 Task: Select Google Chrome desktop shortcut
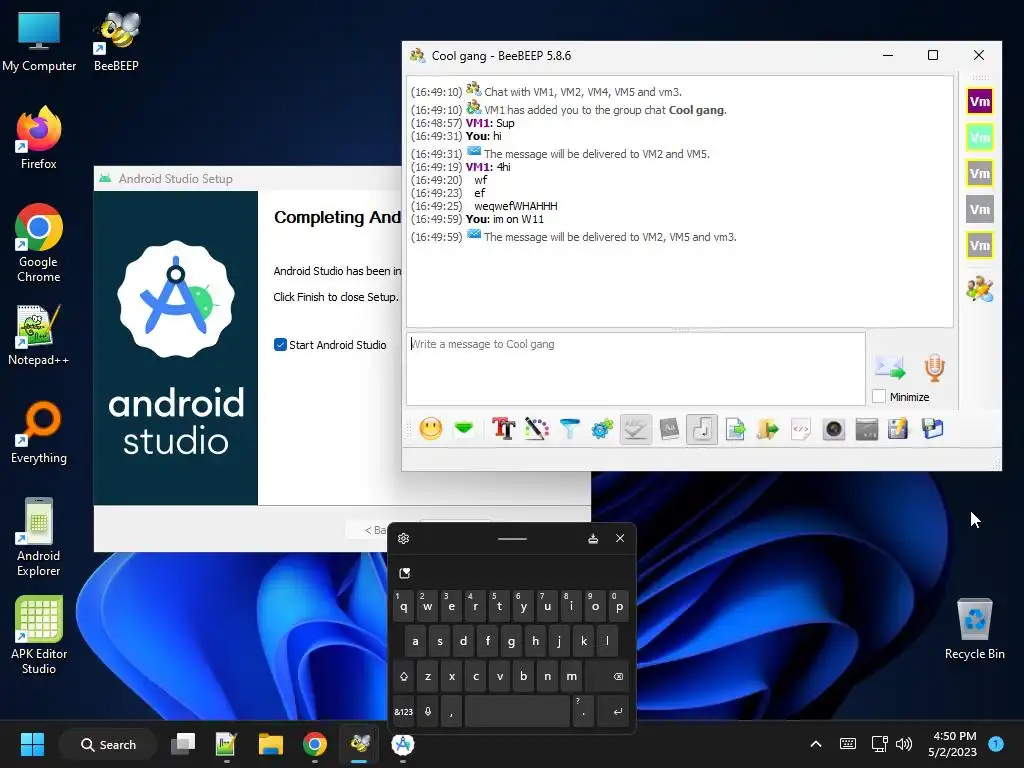[x=39, y=243]
